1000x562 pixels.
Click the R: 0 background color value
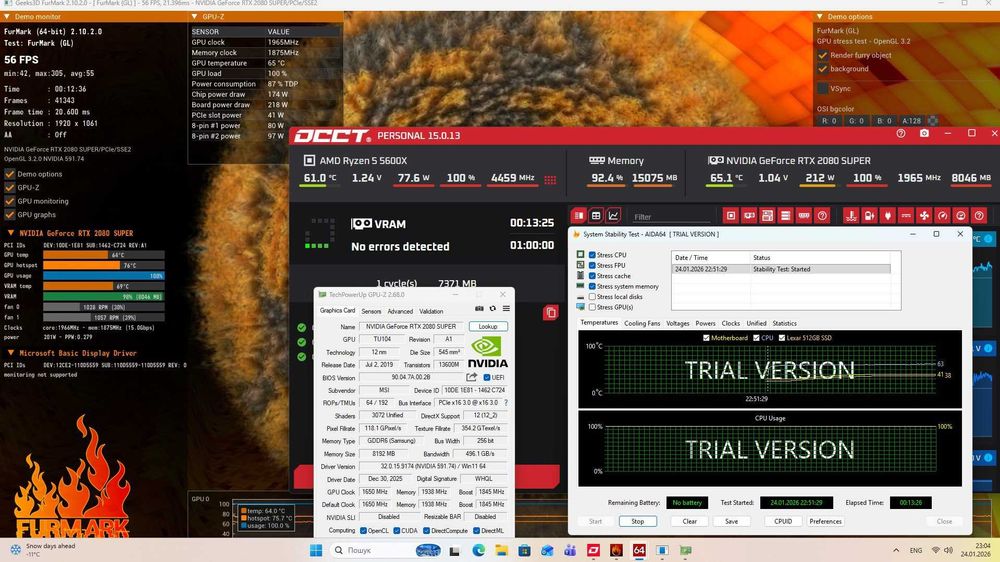pos(829,121)
